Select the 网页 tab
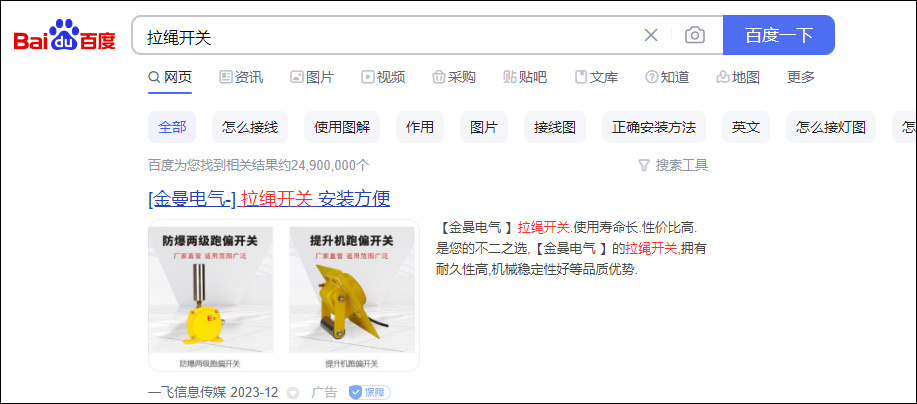The width and height of the screenshot is (917, 404). click(x=170, y=77)
